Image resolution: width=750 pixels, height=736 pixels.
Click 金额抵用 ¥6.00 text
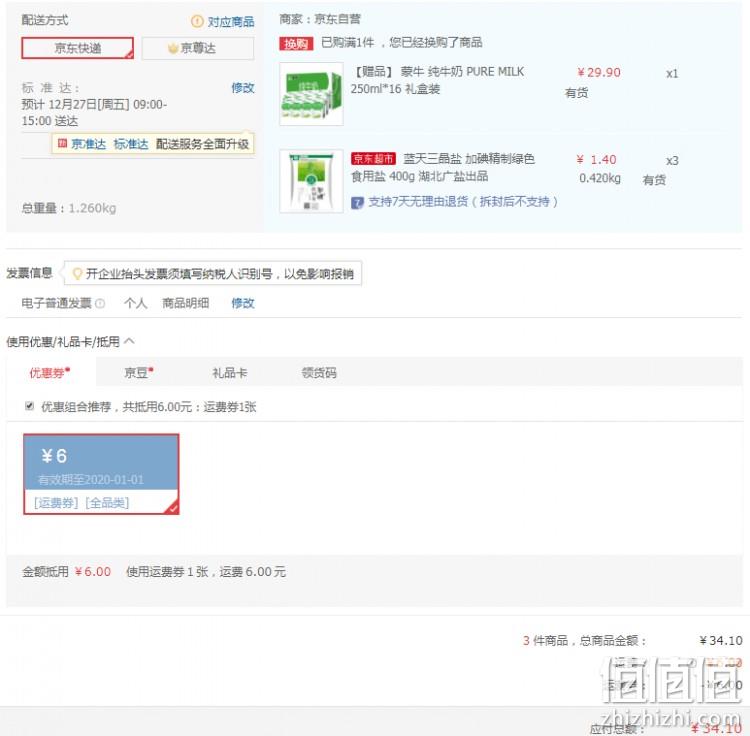coord(66,571)
